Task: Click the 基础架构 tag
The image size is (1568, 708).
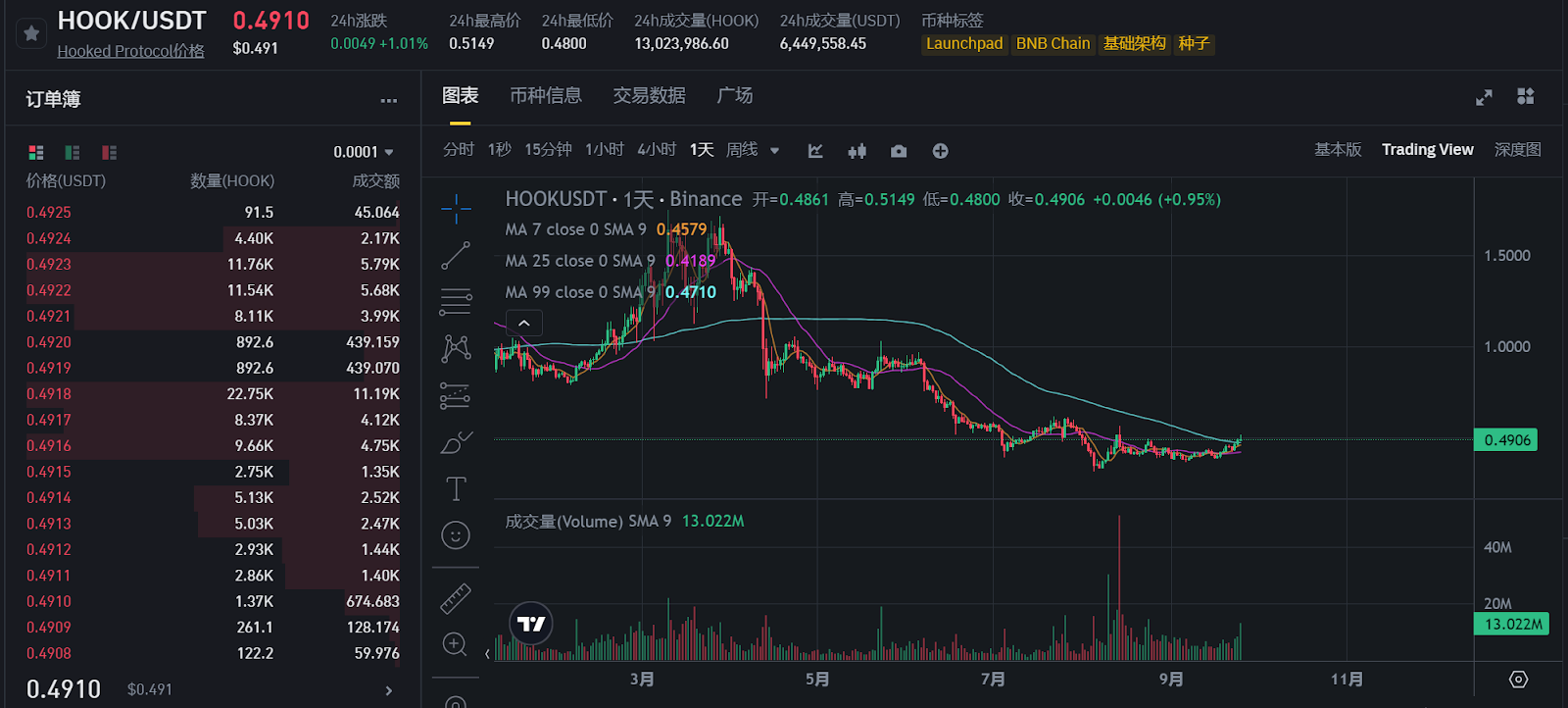Action: (x=1135, y=44)
